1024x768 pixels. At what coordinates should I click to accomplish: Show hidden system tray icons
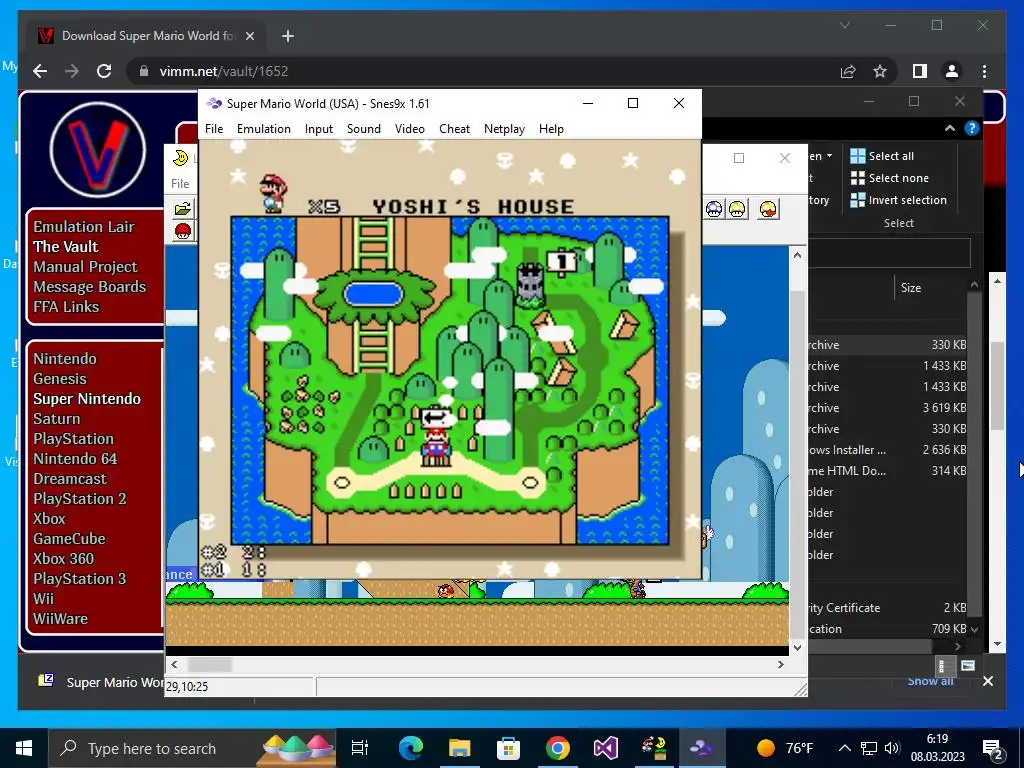(844, 748)
